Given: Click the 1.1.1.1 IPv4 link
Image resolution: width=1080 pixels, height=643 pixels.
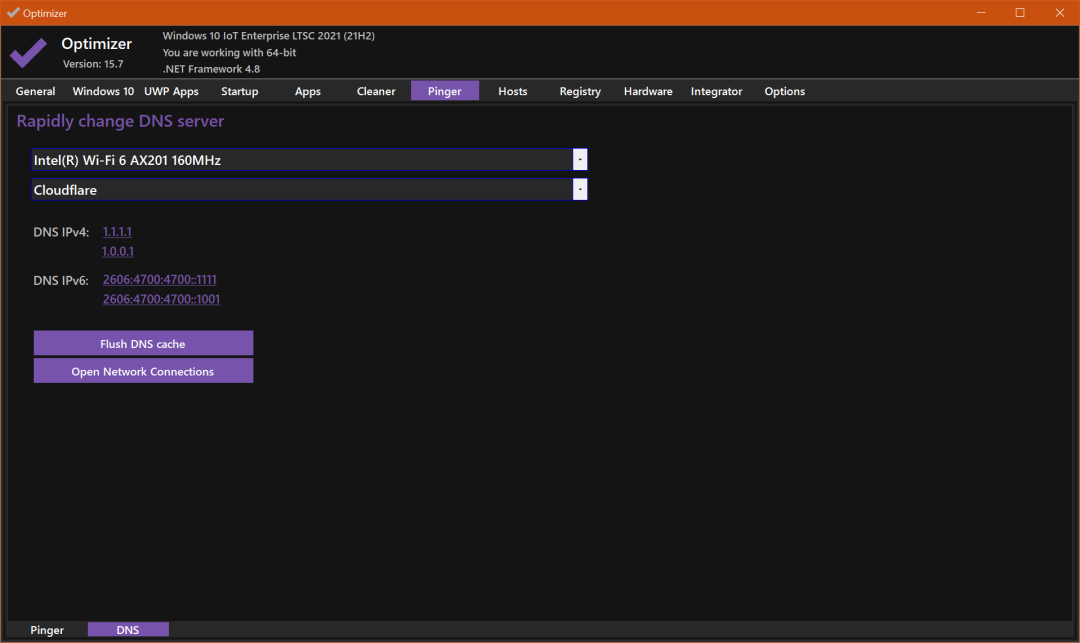Looking at the screenshot, I should 117,232.
